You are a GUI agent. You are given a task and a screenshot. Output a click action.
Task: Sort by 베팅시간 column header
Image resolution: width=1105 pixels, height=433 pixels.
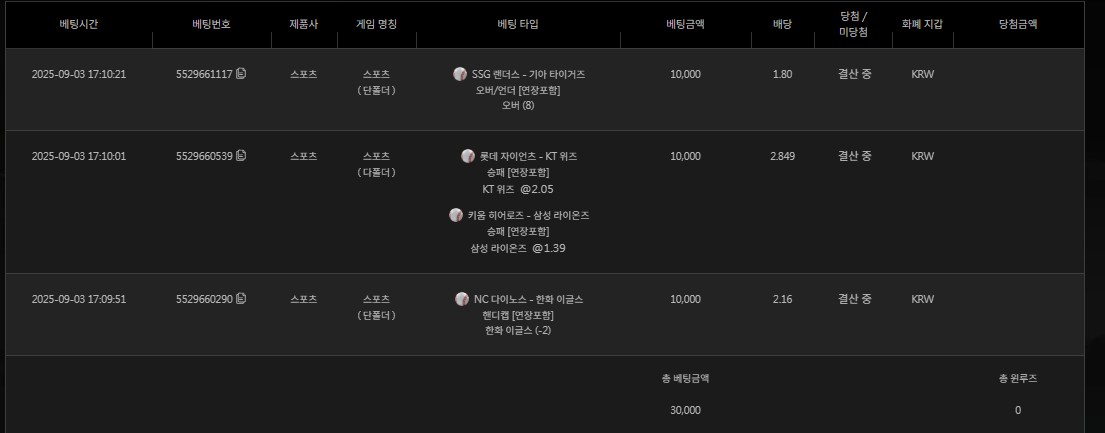(79, 24)
